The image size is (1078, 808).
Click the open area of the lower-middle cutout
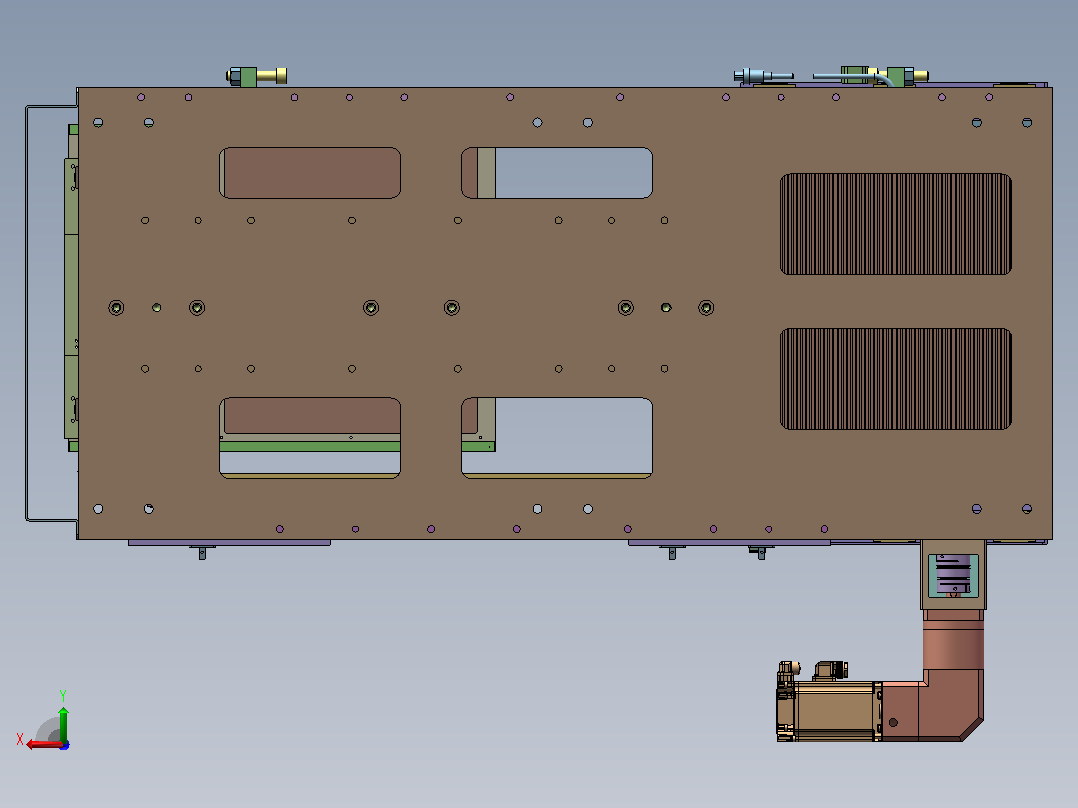[573, 435]
